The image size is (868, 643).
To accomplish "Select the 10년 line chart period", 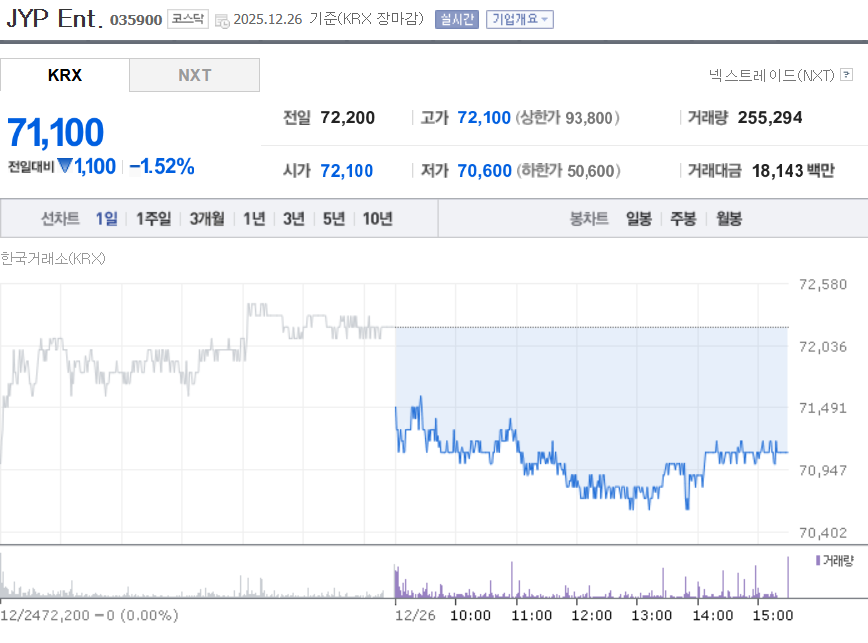I will click(378, 219).
